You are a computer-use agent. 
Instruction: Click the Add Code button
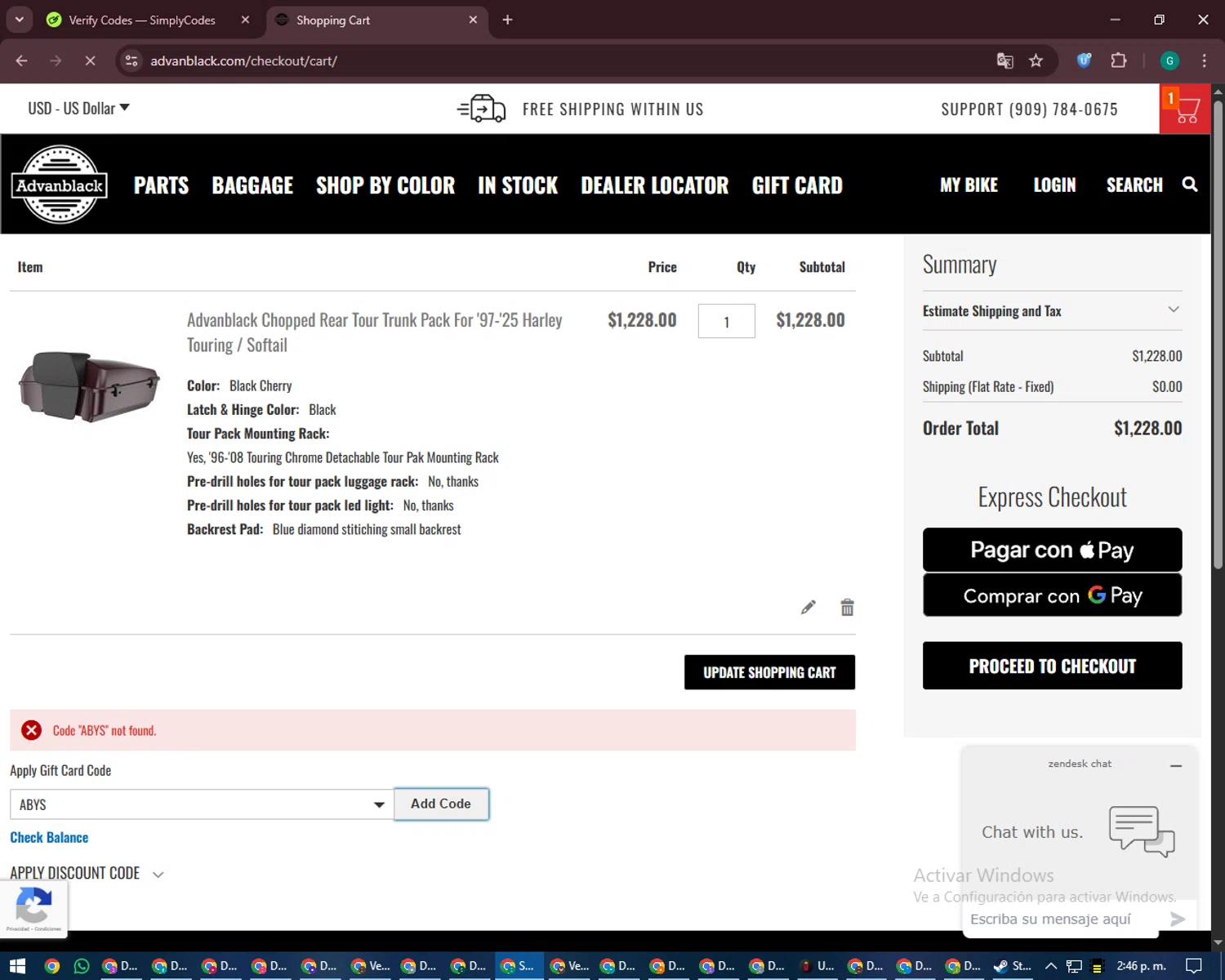(441, 804)
